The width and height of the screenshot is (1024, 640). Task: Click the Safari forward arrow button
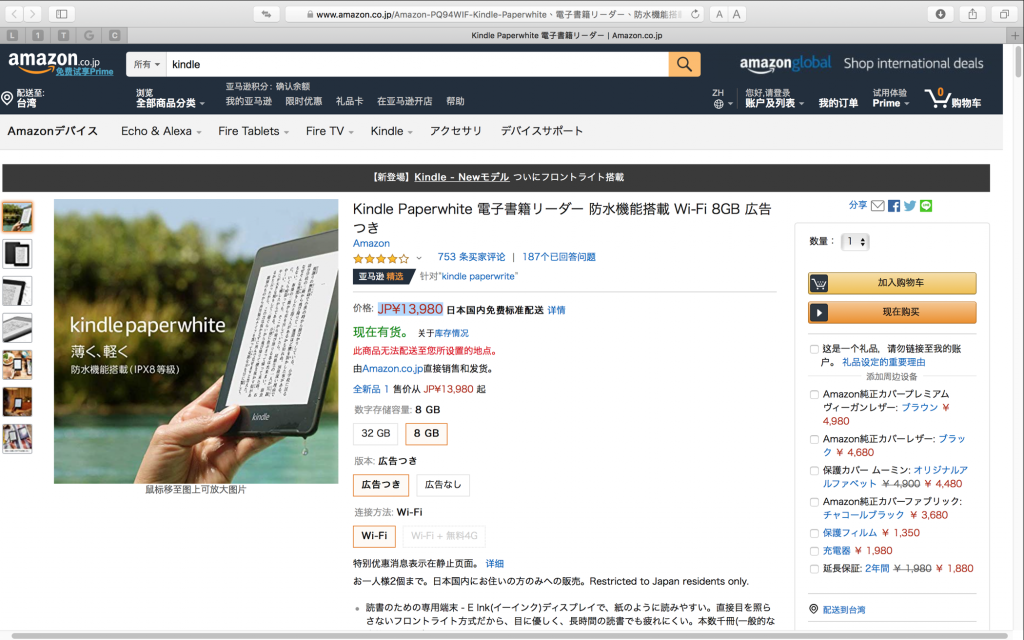32,14
